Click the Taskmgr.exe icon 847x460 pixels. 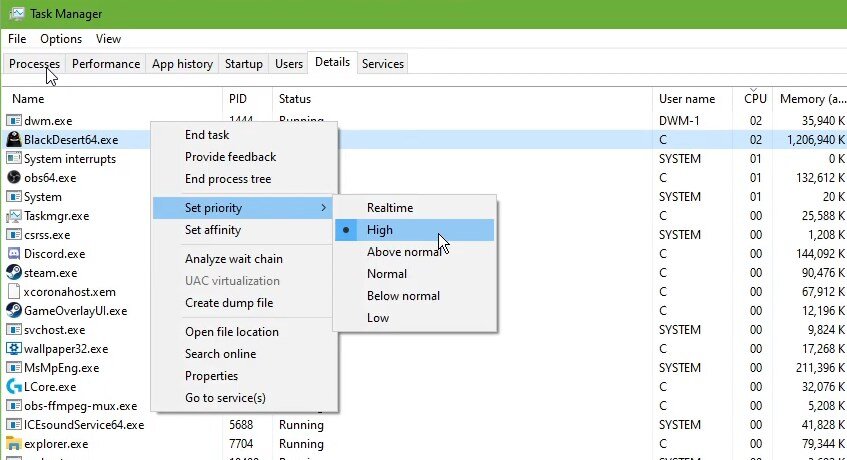click(x=14, y=216)
